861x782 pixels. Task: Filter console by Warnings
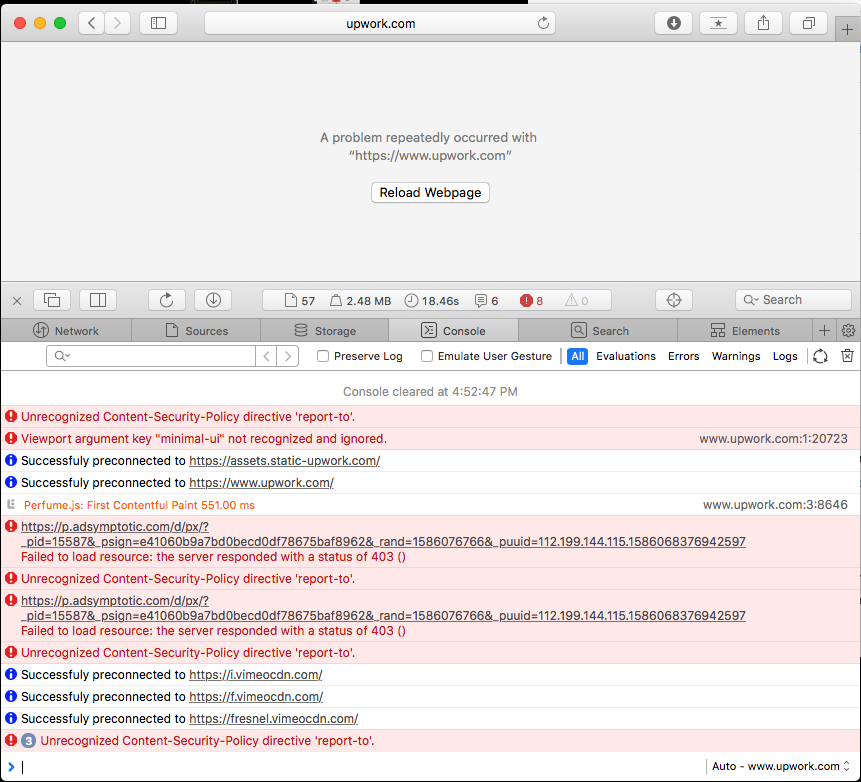[x=736, y=356]
